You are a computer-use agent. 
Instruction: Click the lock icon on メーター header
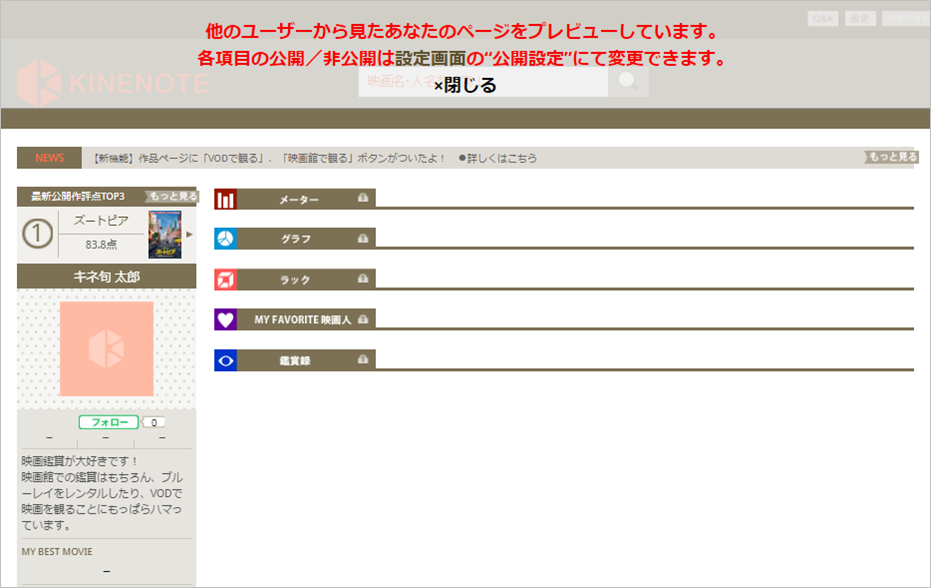tap(363, 199)
